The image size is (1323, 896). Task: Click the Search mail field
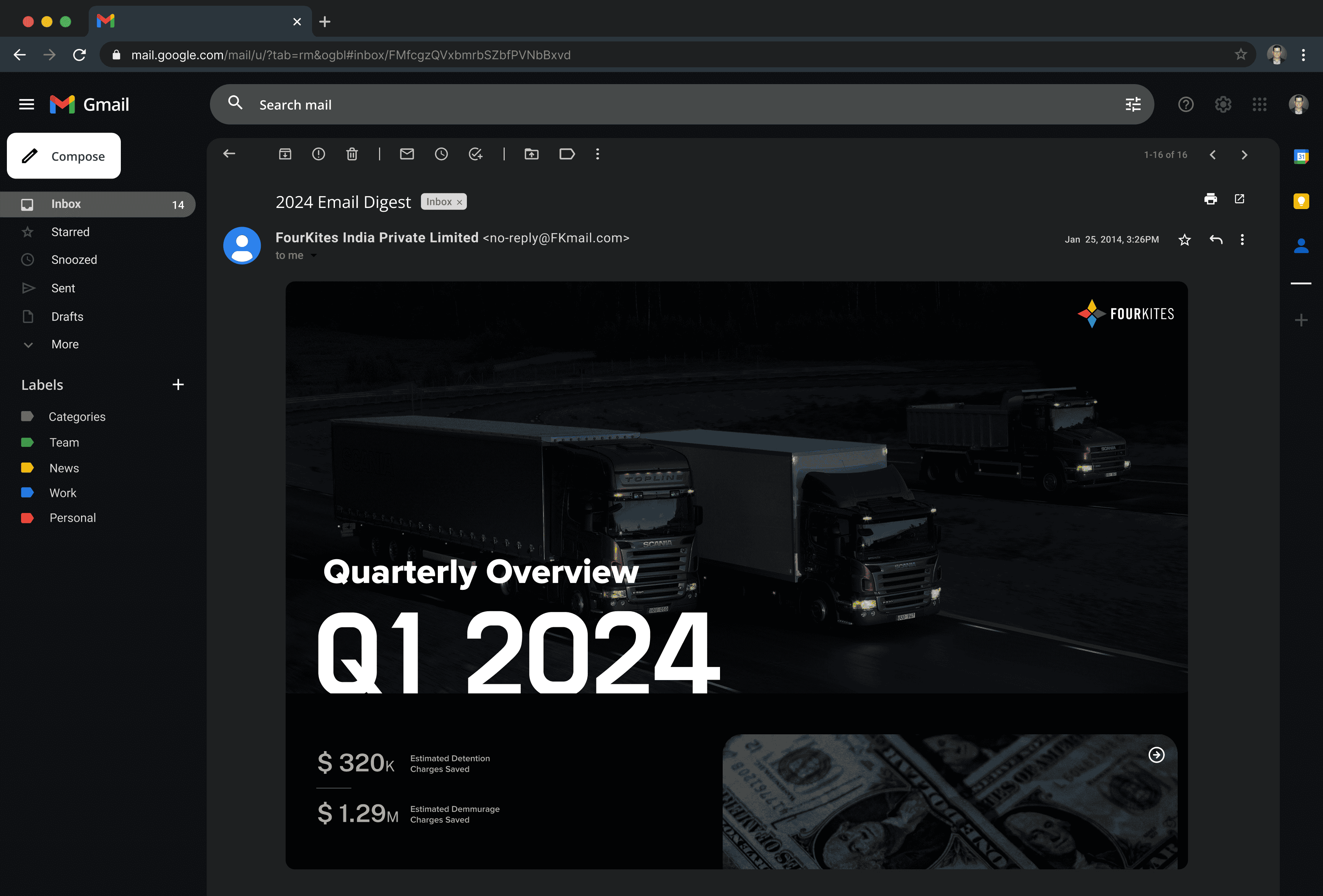tap(681, 105)
